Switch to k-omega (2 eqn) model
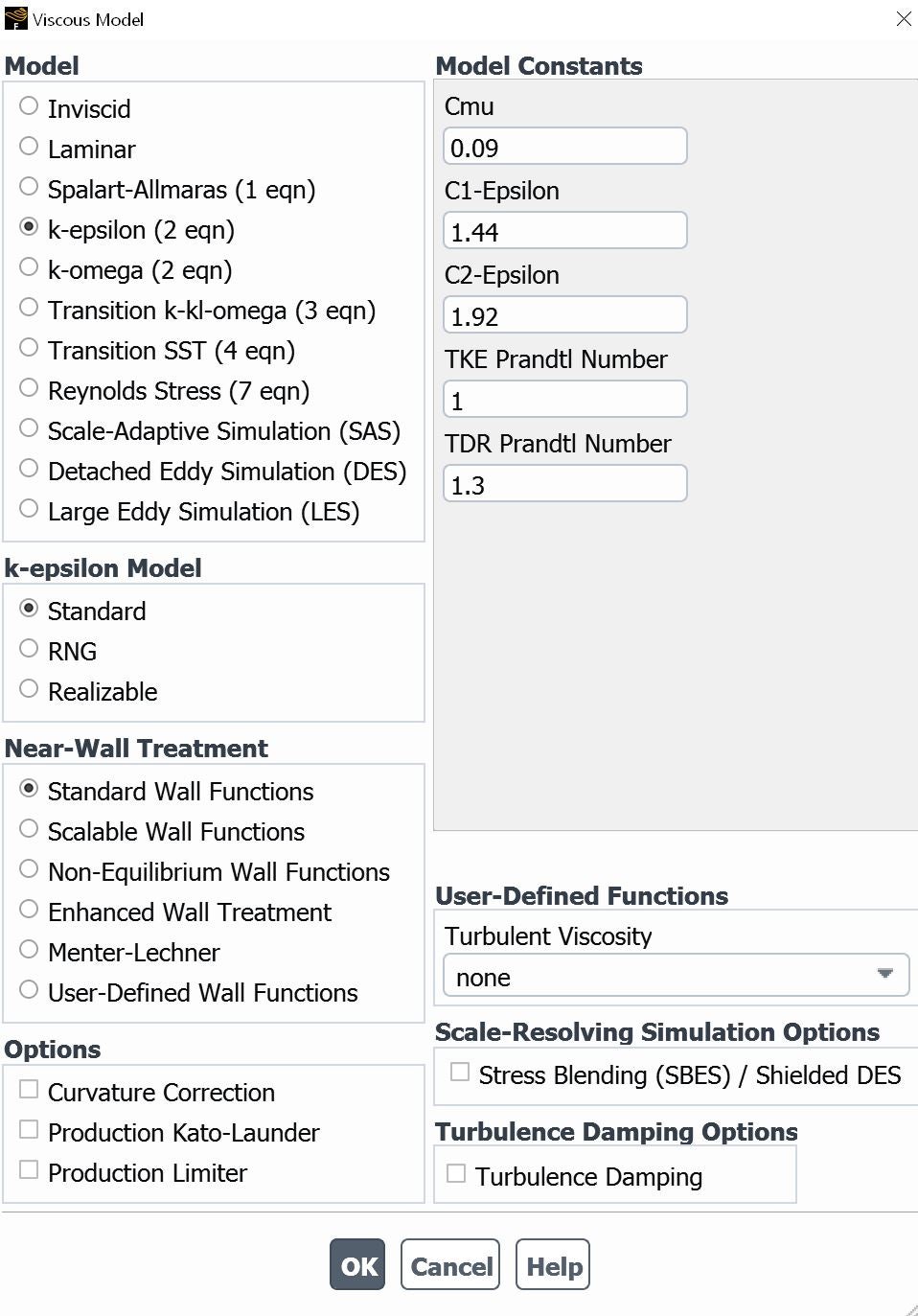 click(x=29, y=267)
